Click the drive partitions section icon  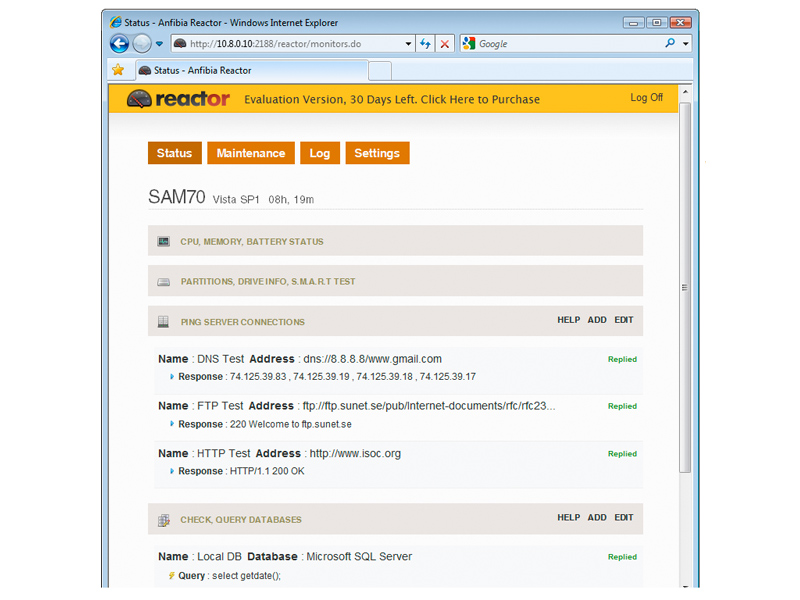(x=163, y=282)
